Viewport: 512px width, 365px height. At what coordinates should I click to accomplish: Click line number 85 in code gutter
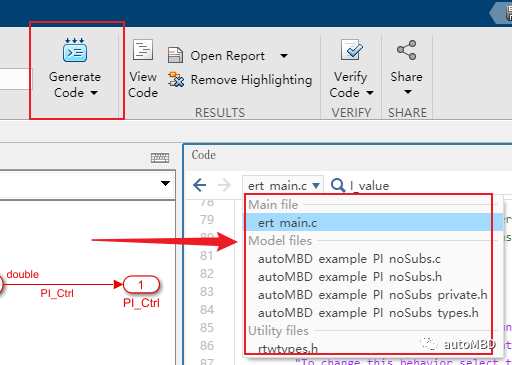(207, 328)
